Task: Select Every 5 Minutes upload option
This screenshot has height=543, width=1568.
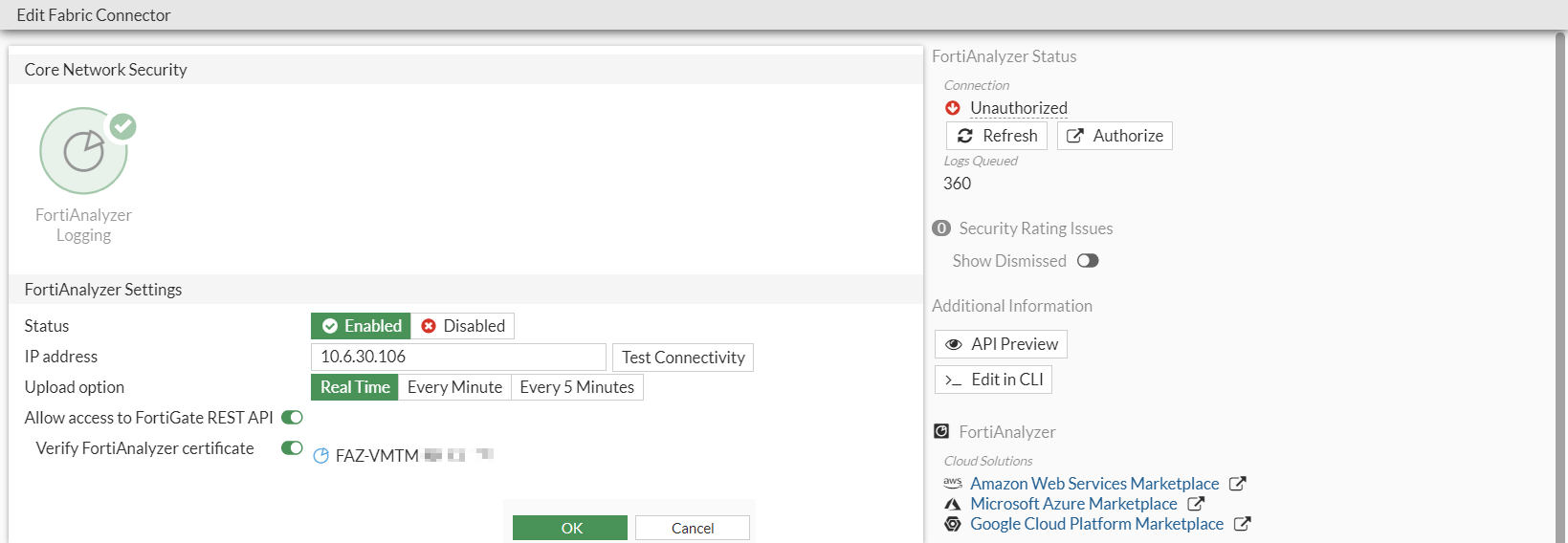Action: 577,387
